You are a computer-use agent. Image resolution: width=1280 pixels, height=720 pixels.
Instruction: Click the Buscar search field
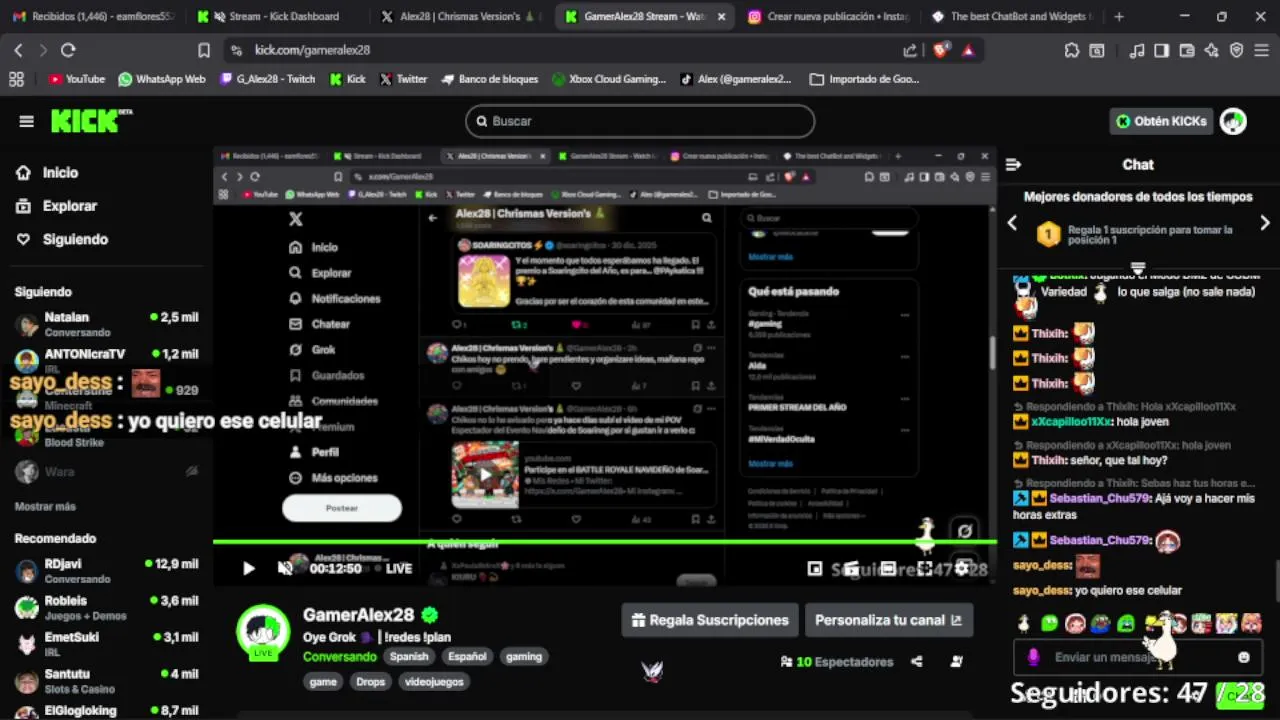coord(640,121)
